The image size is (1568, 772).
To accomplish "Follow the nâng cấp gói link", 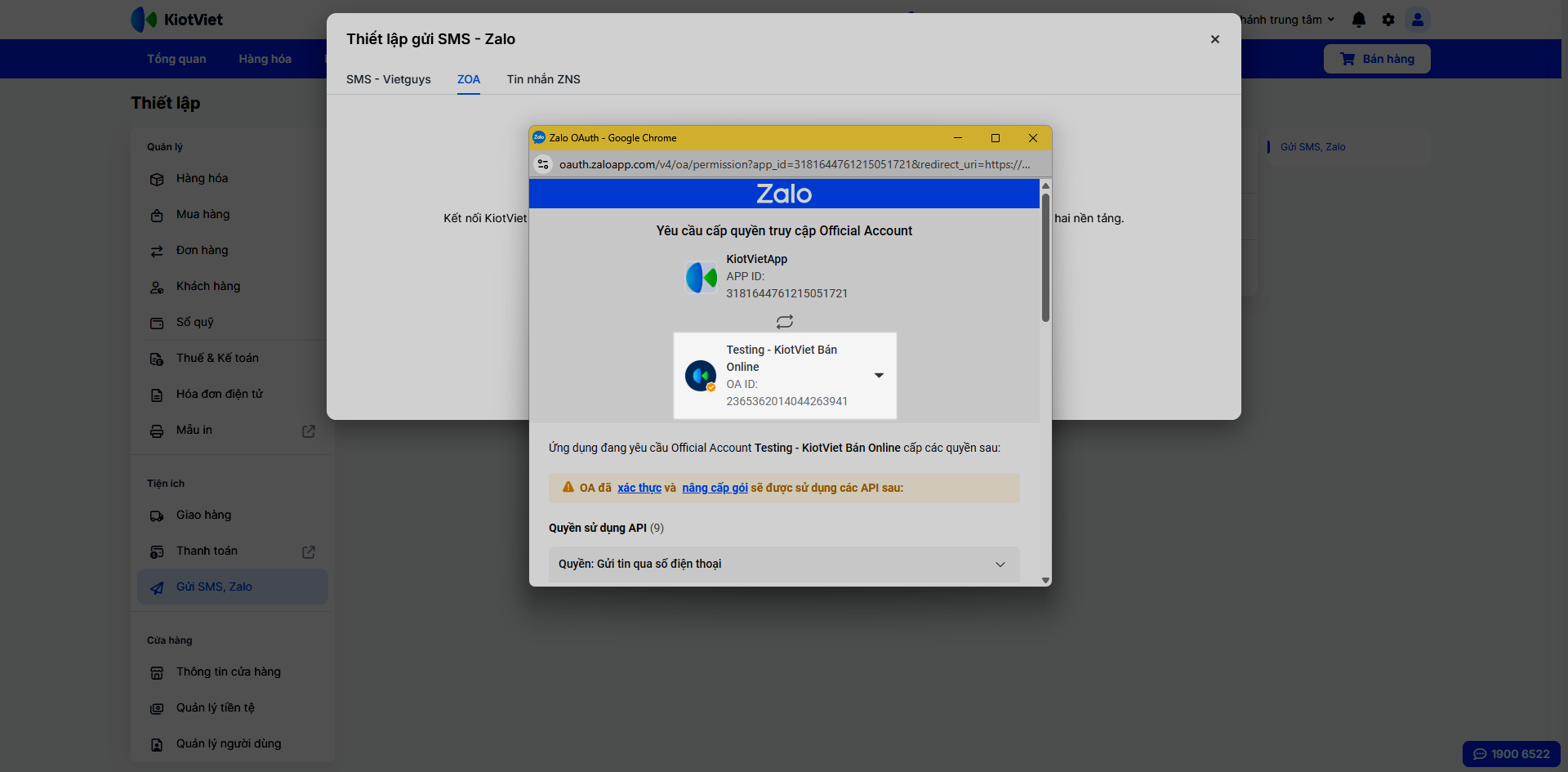I will (x=715, y=488).
